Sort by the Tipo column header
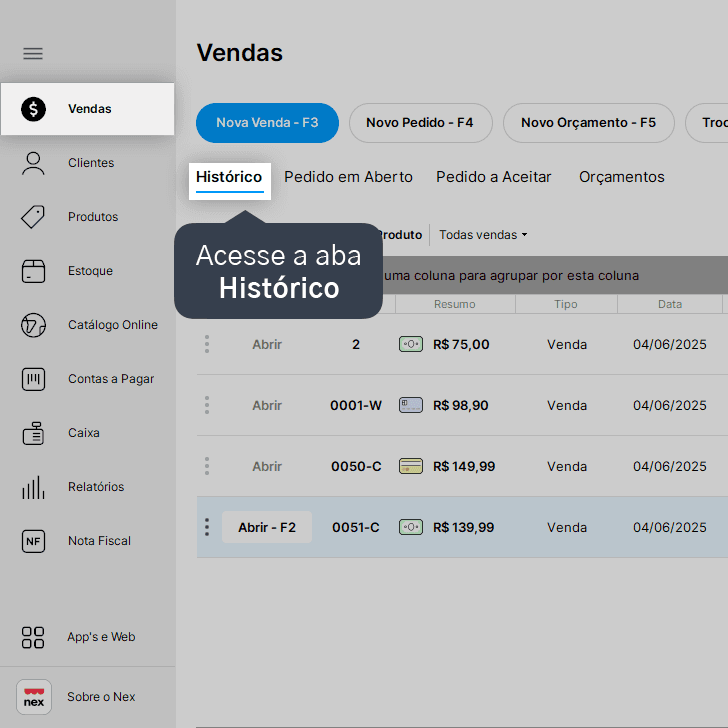Viewport: 728px width, 728px height. 566,304
